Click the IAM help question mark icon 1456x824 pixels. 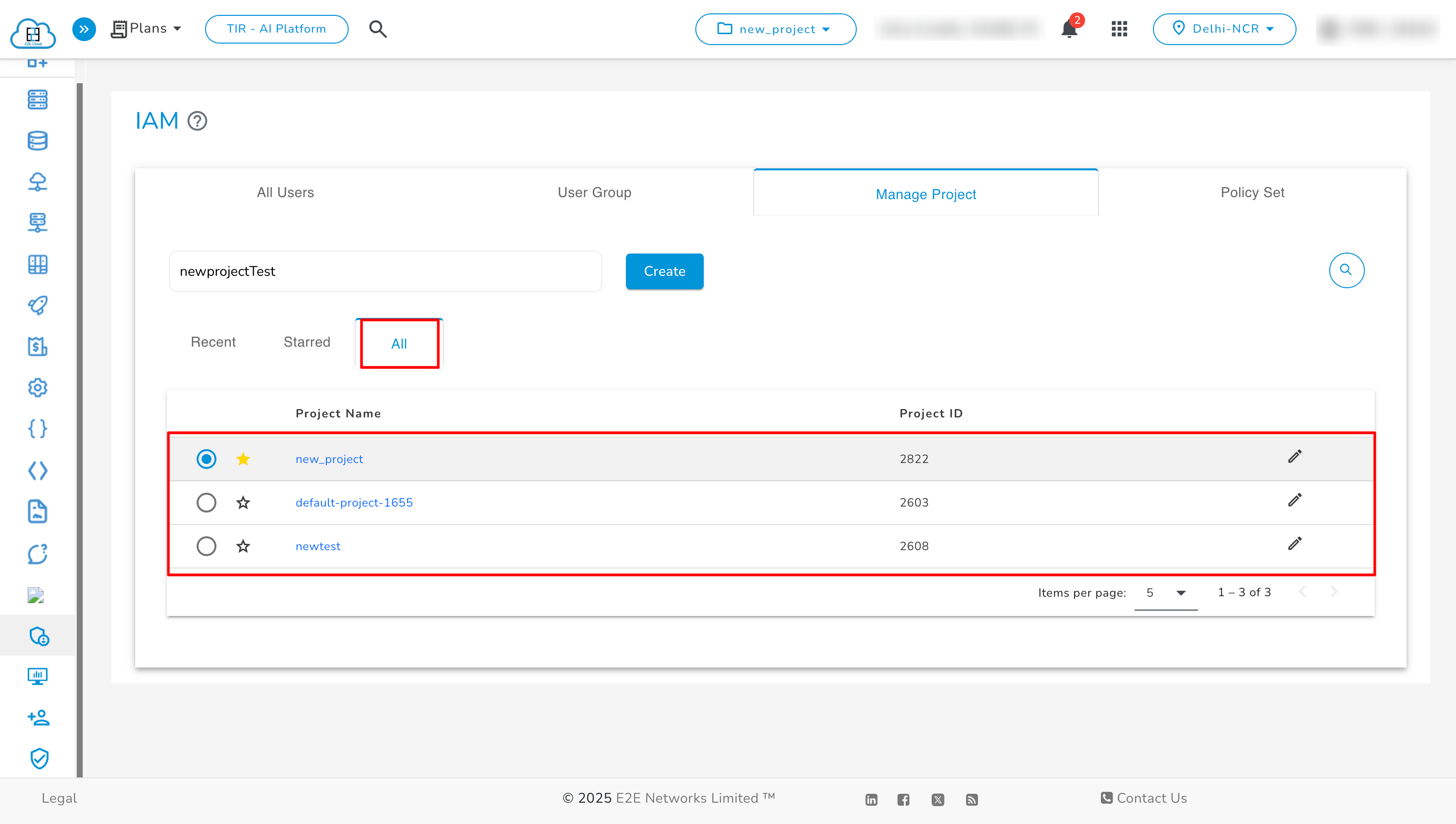tap(197, 120)
